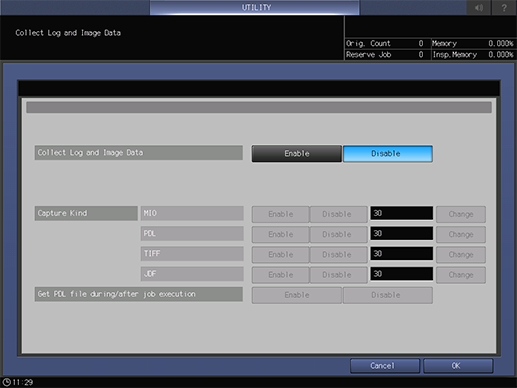Image resolution: width=517 pixels, height=388 pixels.
Task: Enable JDF capture kind
Action: pos(280,275)
